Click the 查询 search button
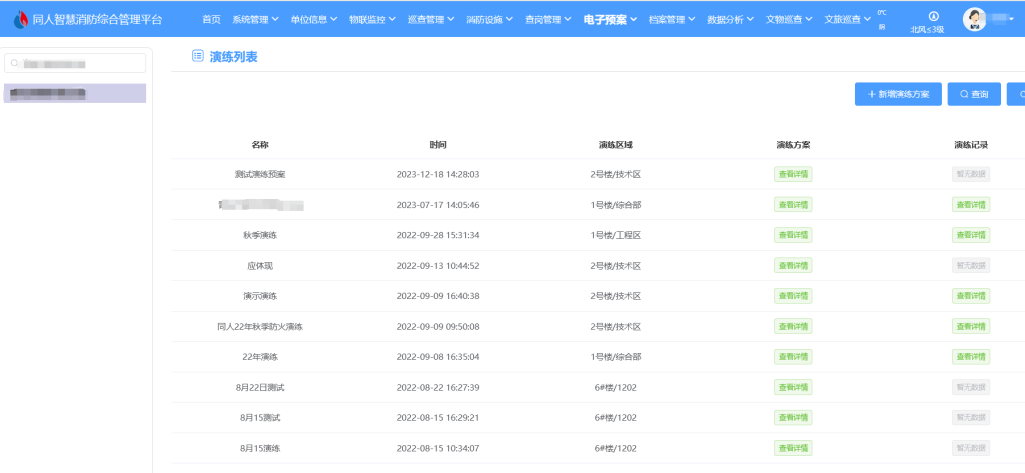The height and width of the screenshot is (473, 1025). pyautogui.click(x=974, y=94)
